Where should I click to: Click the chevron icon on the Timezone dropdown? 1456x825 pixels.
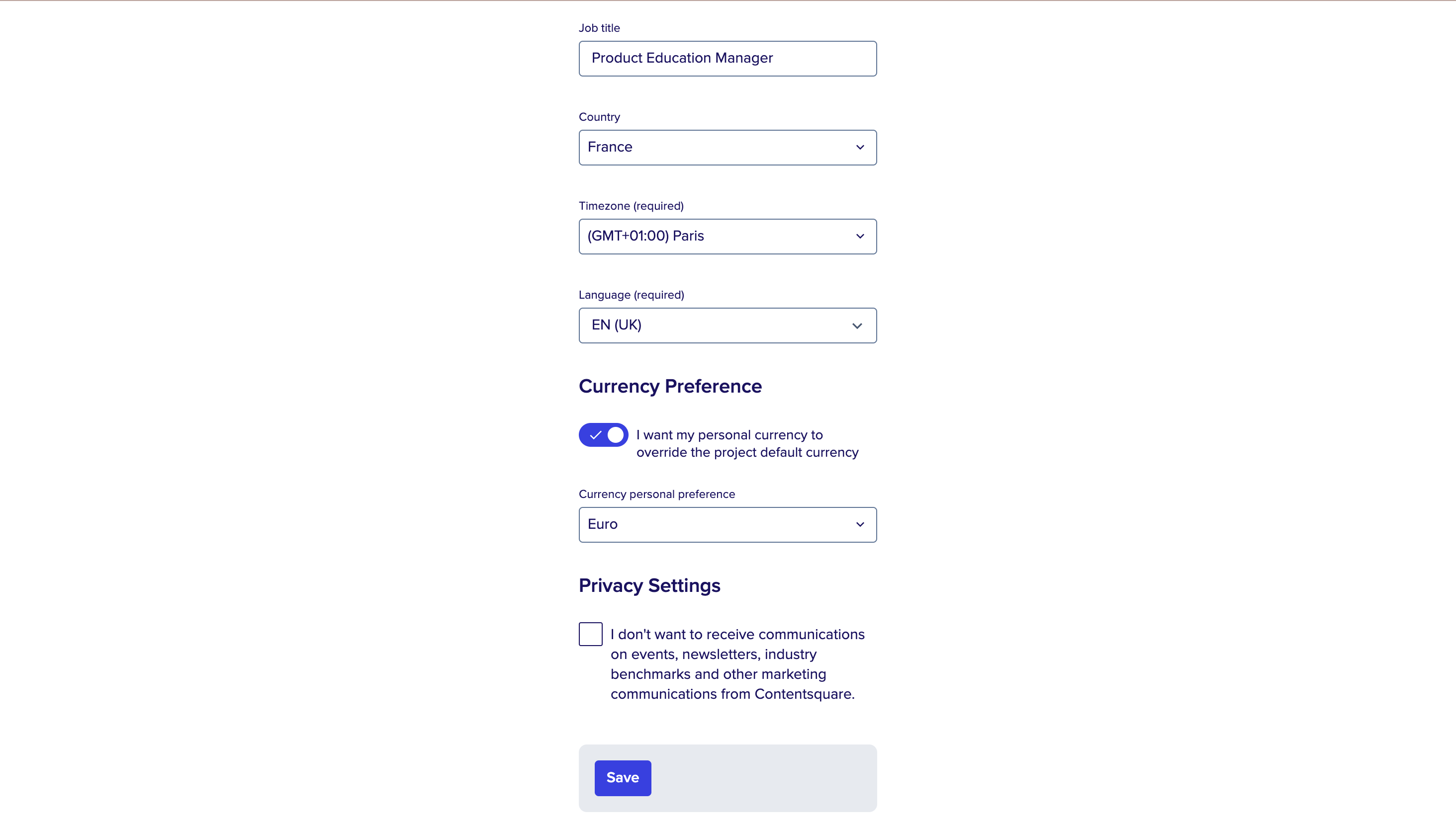[x=860, y=236]
